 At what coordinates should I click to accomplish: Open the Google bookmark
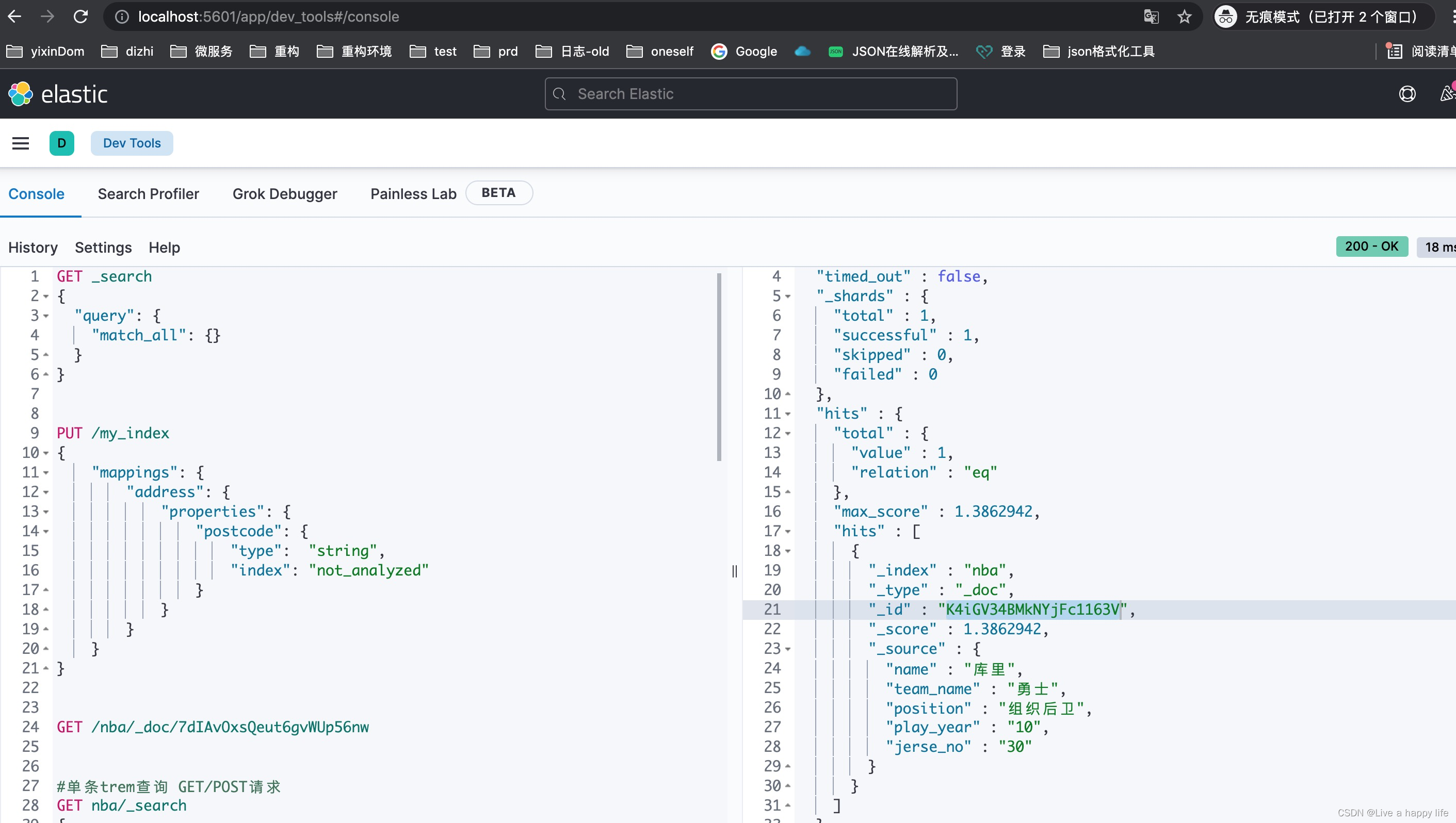(x=743, y=52)
